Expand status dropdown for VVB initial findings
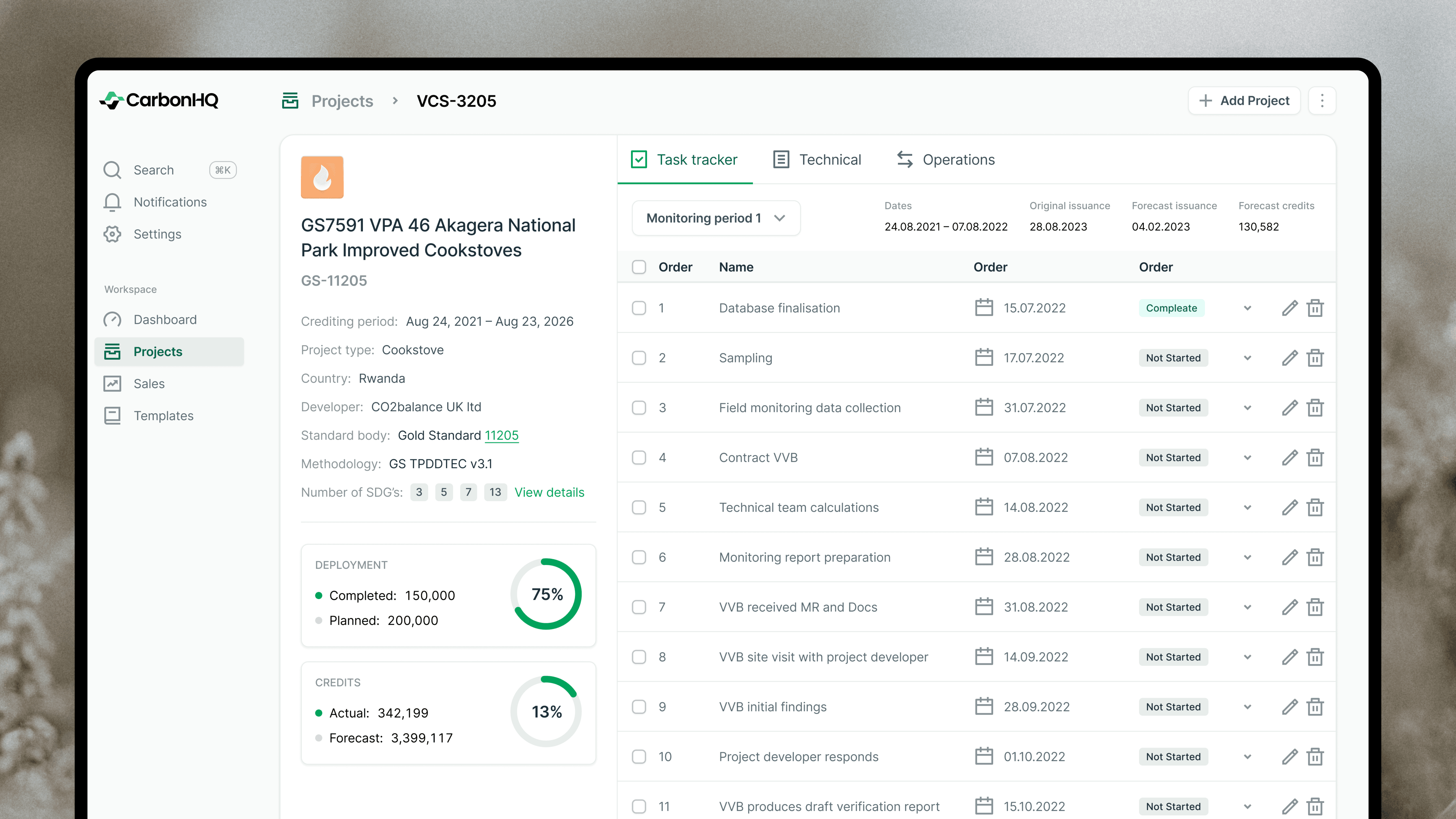Screen dimensions: 1456x819 [1247, 707]
